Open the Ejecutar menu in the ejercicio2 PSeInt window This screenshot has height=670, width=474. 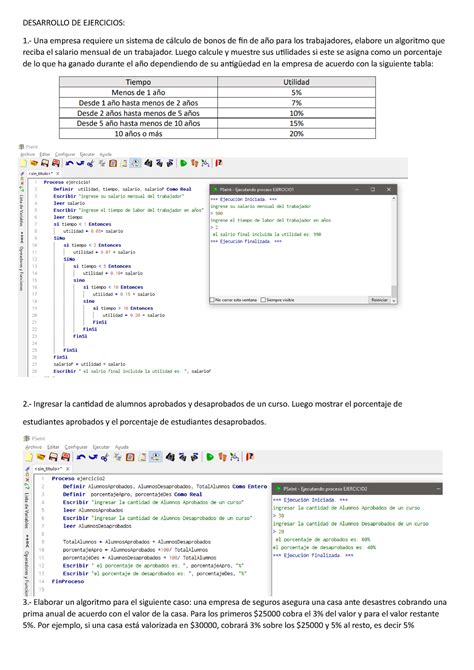click(x=101, y=447)
